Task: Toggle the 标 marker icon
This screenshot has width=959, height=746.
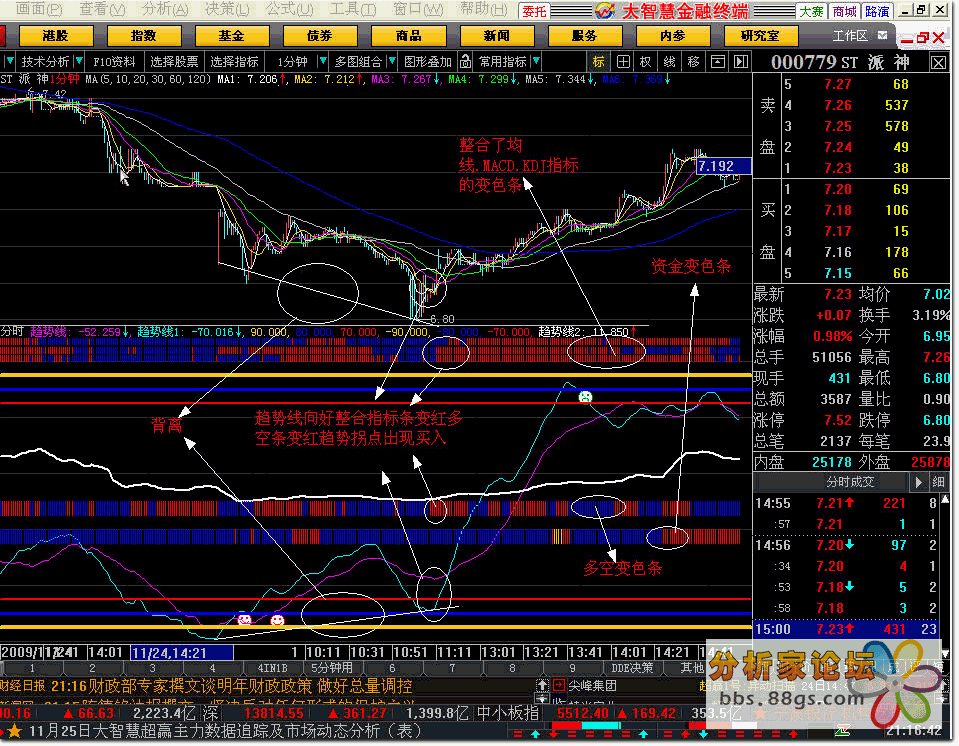Action: (x=599, y=61)
